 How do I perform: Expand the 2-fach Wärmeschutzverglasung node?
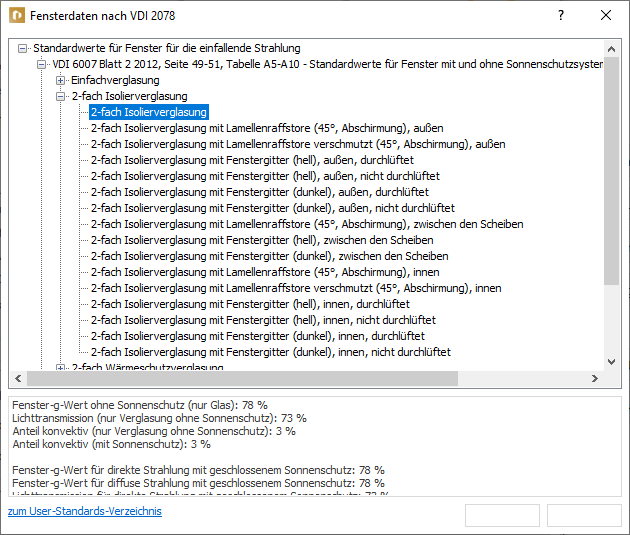coord(60,367)
